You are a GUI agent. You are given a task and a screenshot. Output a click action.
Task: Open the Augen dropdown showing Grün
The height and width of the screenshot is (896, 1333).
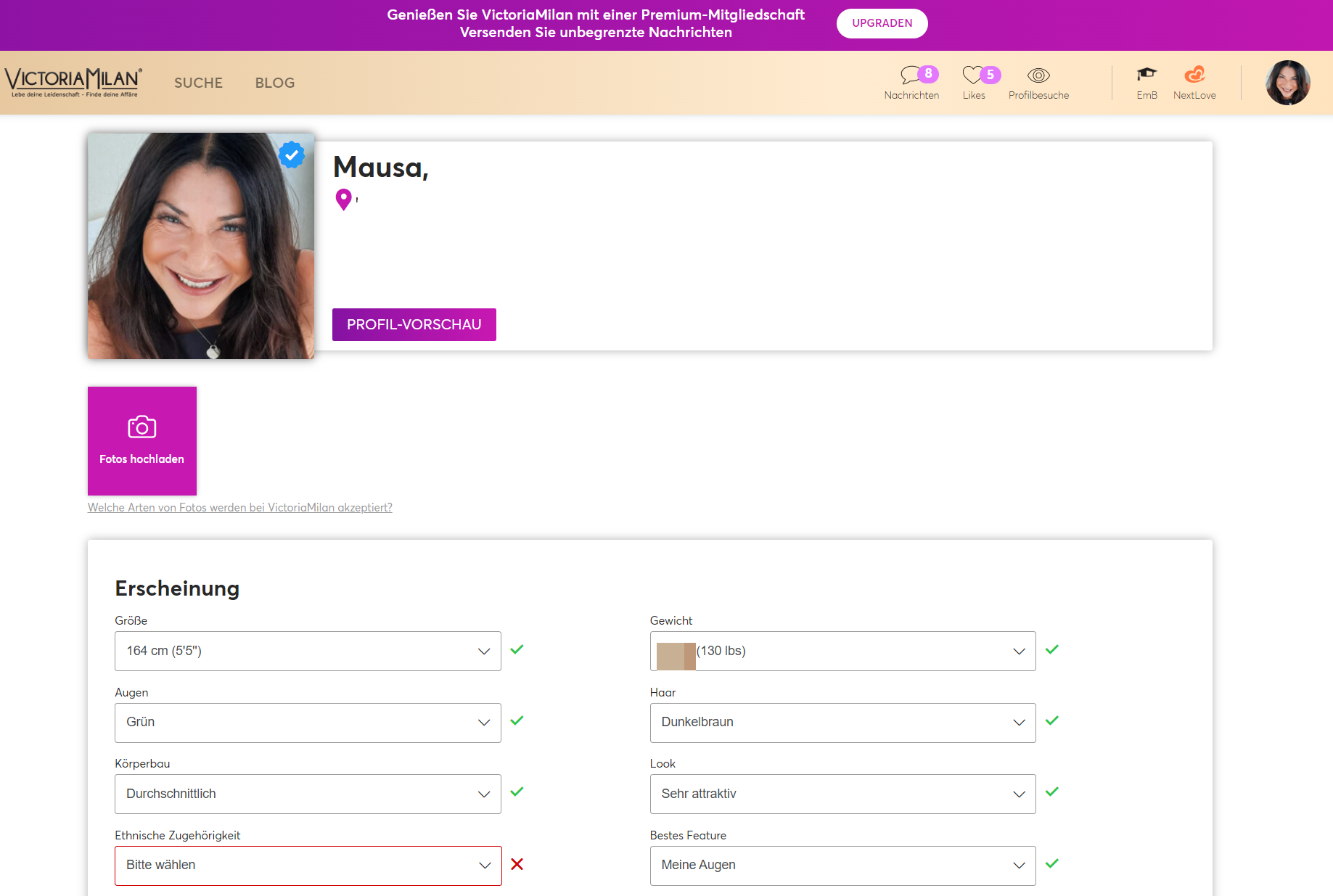click(308, 723)
